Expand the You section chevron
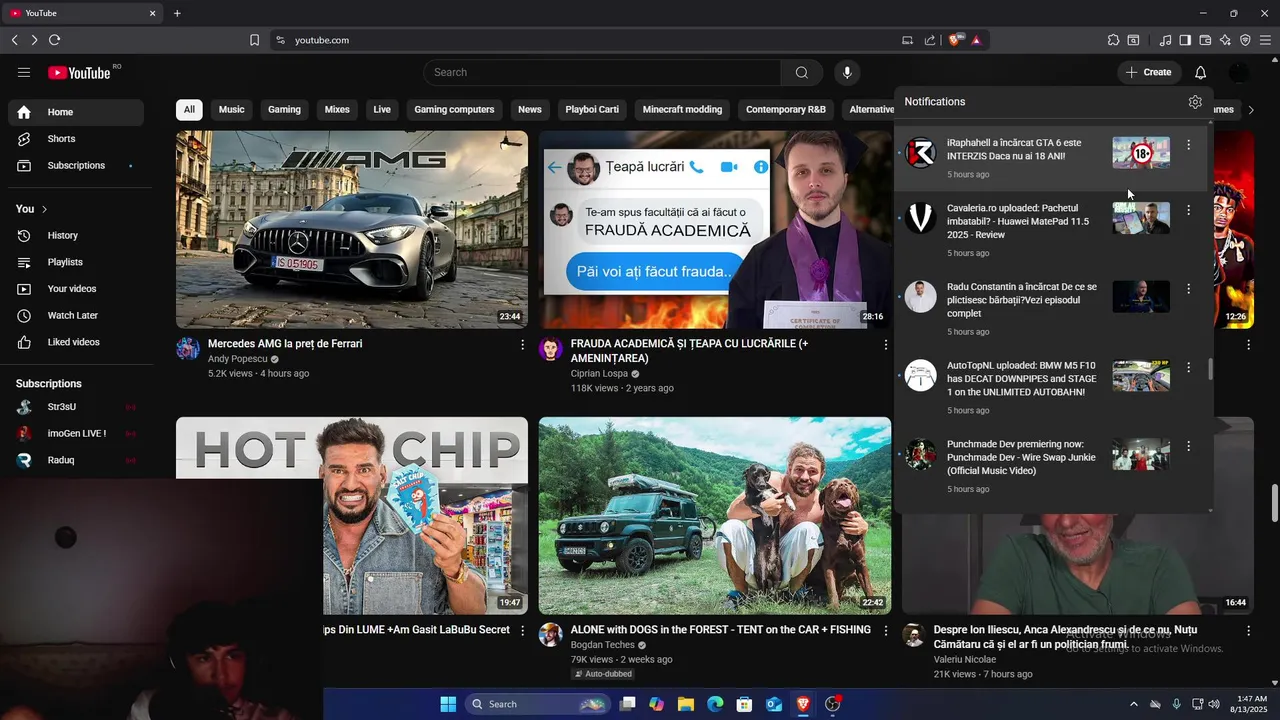The width and height of the screenshot is (1280, 720). (x=44, y=209)
